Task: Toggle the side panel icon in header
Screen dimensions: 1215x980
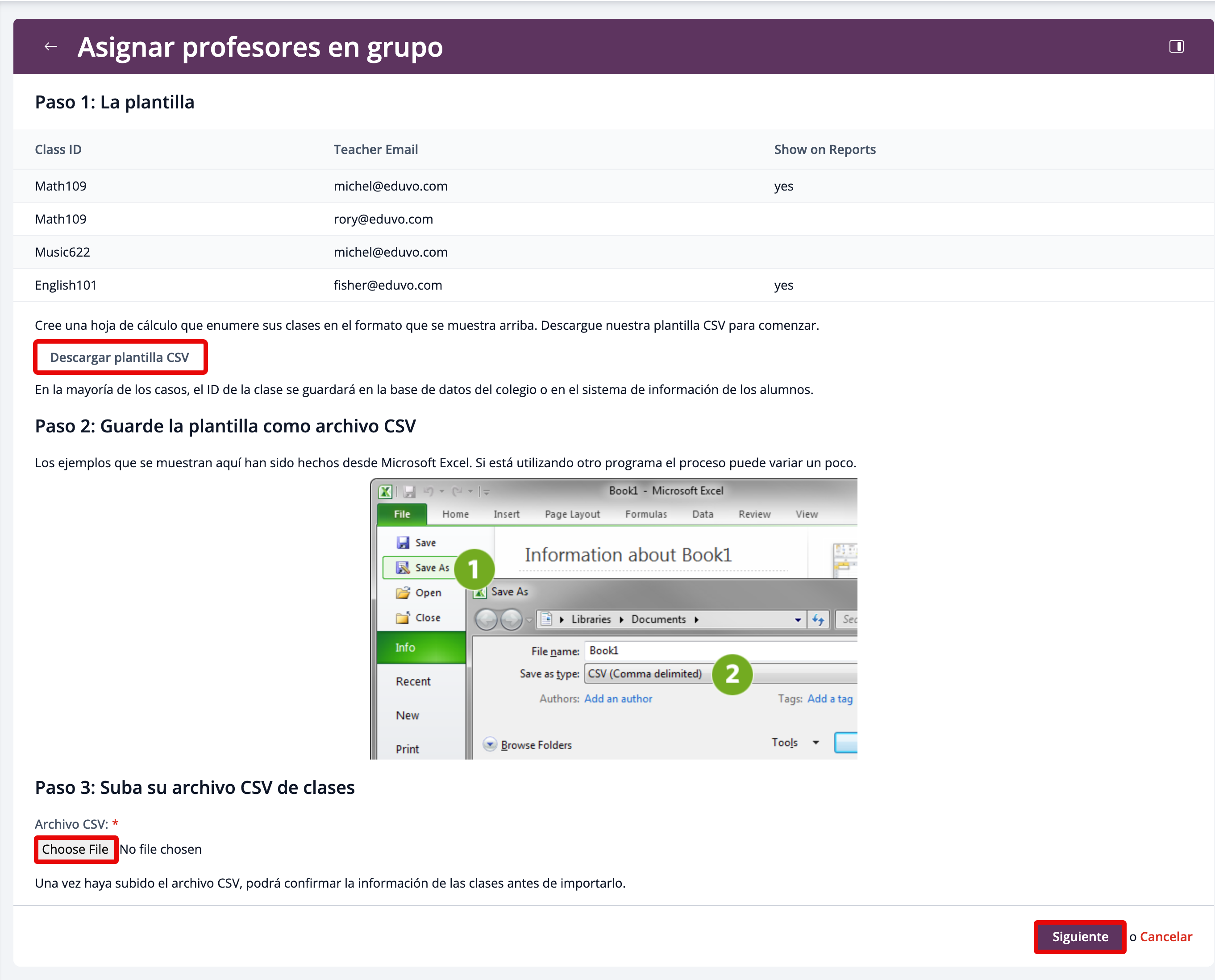Action: click(x=1176, y=46)
